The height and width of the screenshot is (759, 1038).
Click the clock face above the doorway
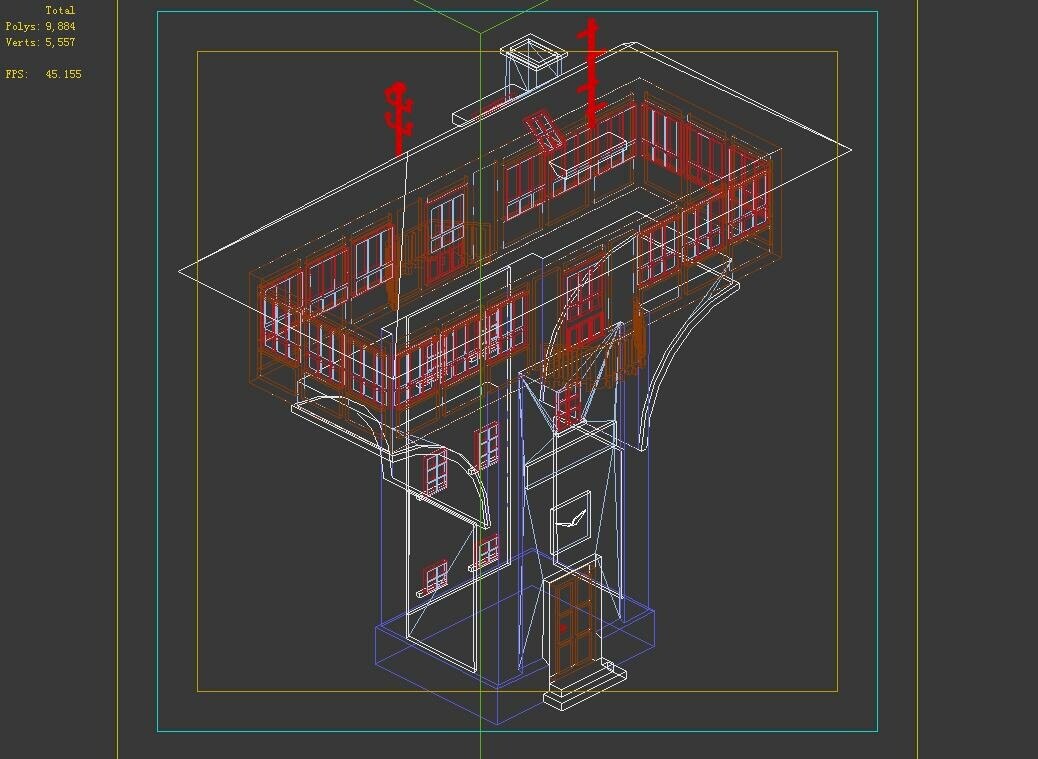(570, 517)
